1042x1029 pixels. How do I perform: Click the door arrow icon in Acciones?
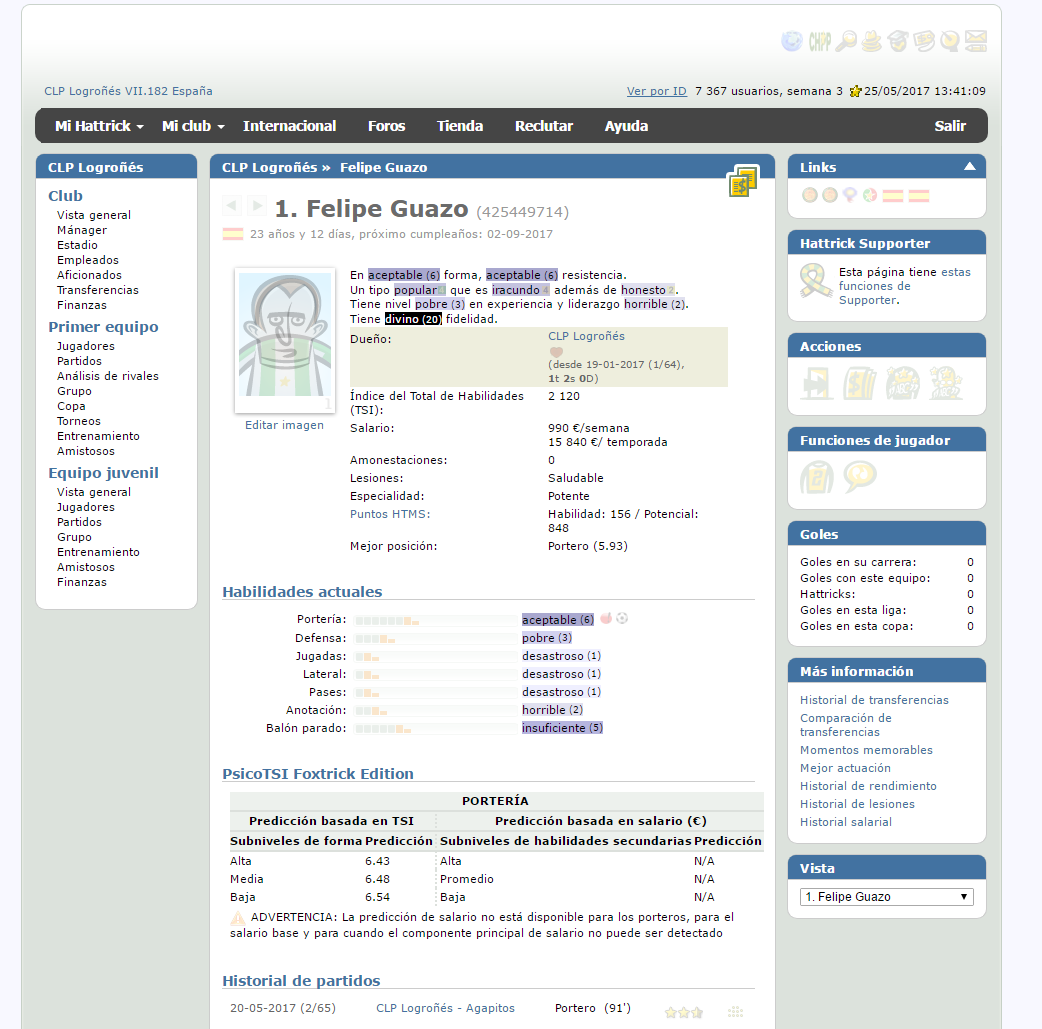[817, 383]
